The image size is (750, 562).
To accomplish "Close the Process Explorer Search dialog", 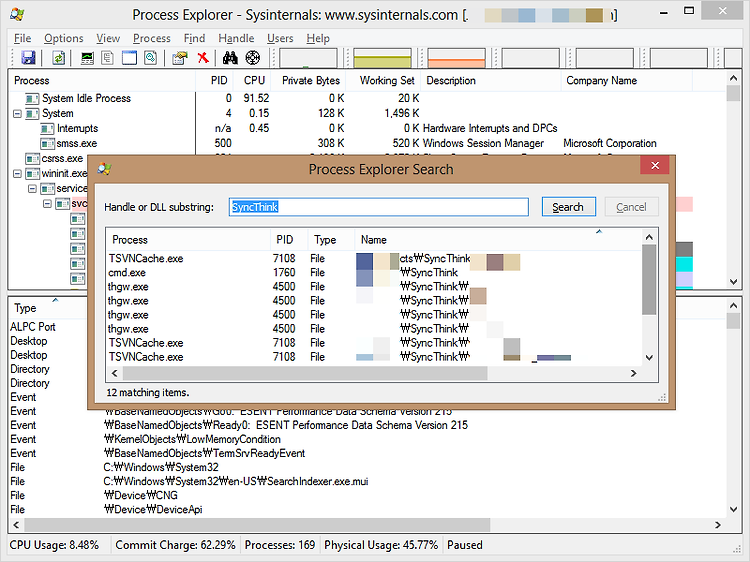I will 655,165.
